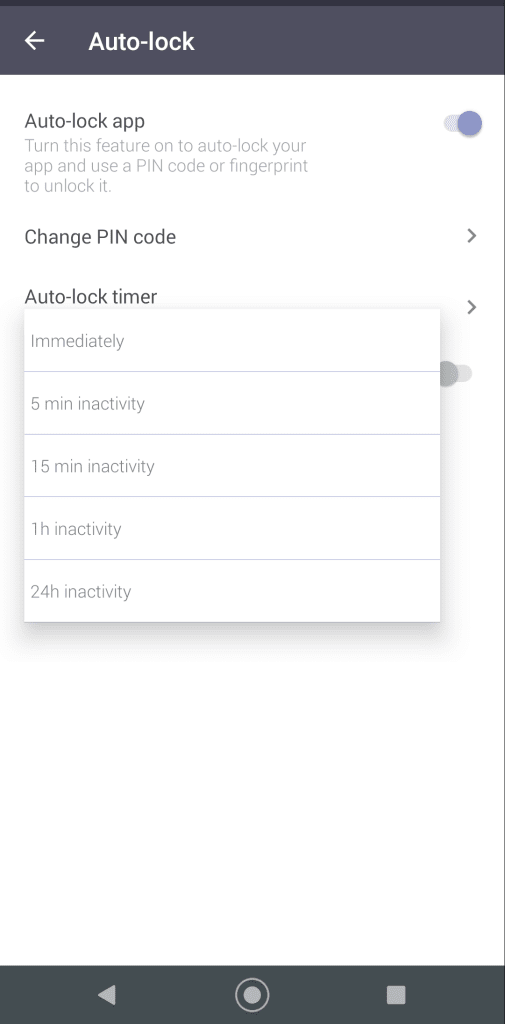The width and height of the screenshot is (505, 1024).
Task: Toggle the Auto-lock app switch
Action: click(x=463, y=123)
